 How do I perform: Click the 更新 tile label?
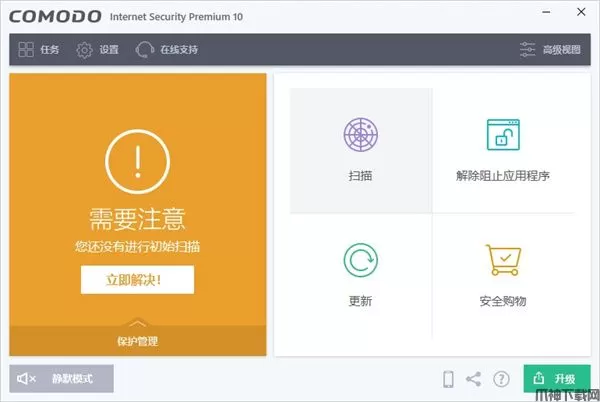pos(360,301)
